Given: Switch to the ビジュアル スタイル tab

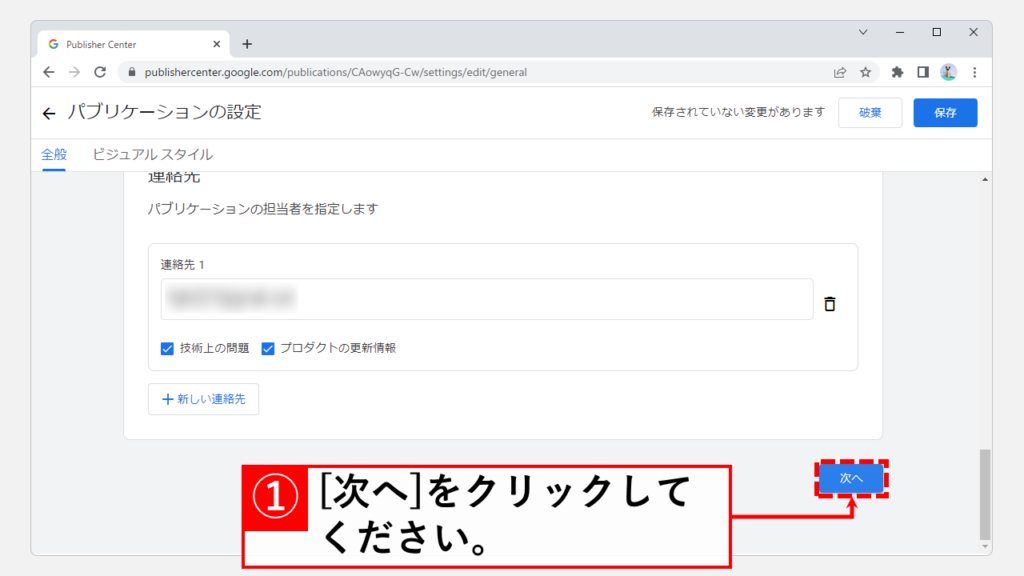Looking at the screenshot, I should click(x=152, y=155).
